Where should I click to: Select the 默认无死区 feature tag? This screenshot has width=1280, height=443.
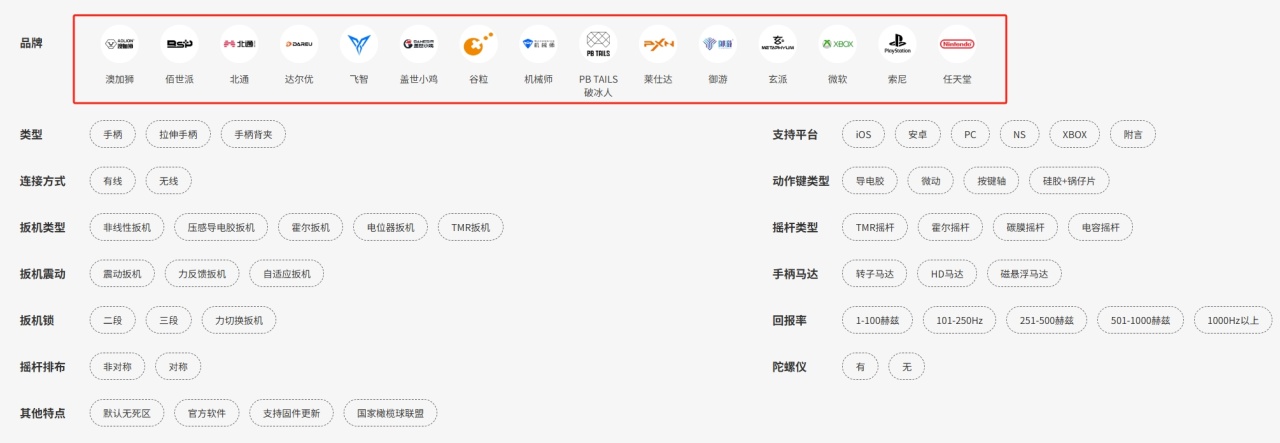click(x=127, y=413)
